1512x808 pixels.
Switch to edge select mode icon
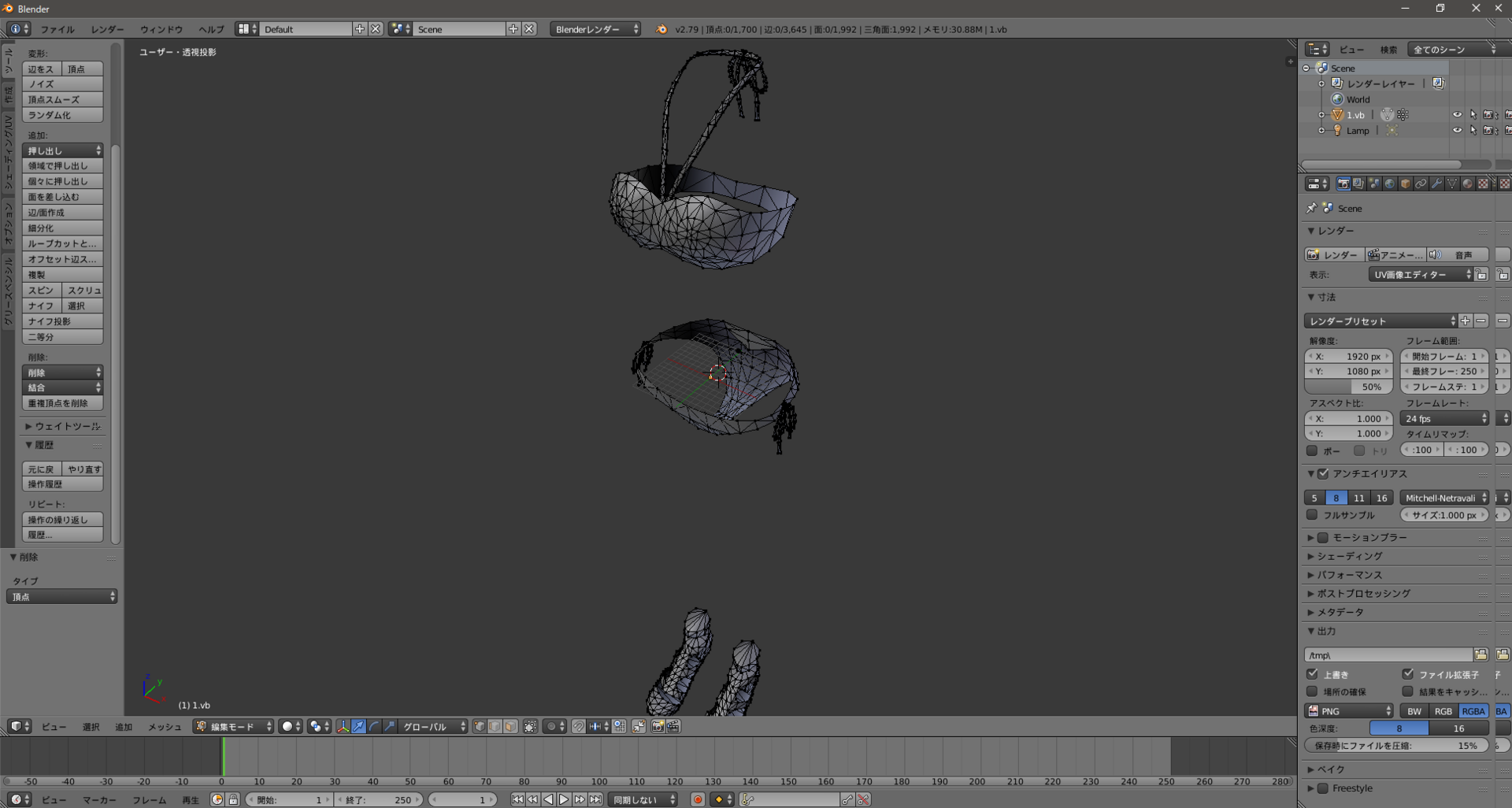pos(495,726)
